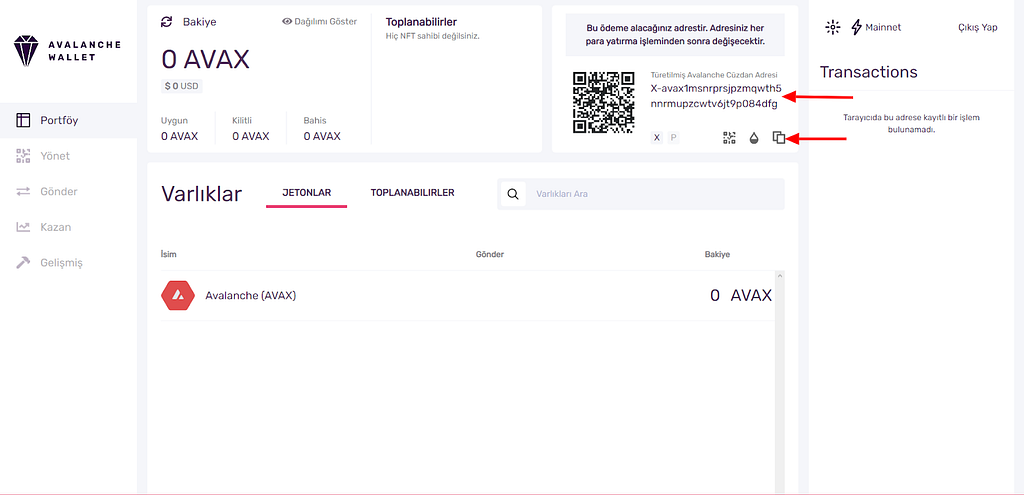Click the Portföy layout icon in sidebar
This screenshot has height=495, width=1024.
tap(24, 120)
